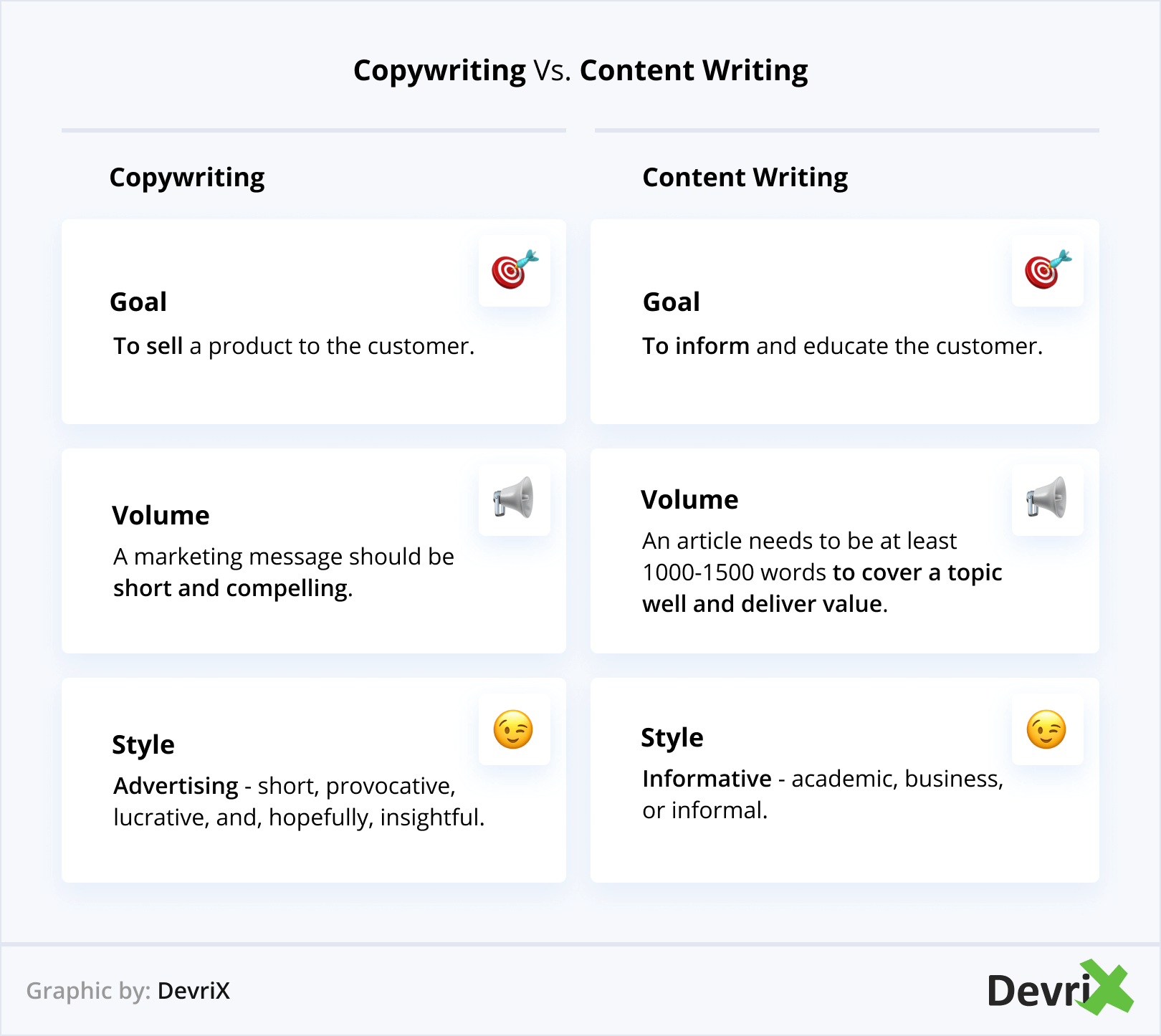
Task: Click the dart target icon in Copywriting Goal card
Action: point(514,270)
